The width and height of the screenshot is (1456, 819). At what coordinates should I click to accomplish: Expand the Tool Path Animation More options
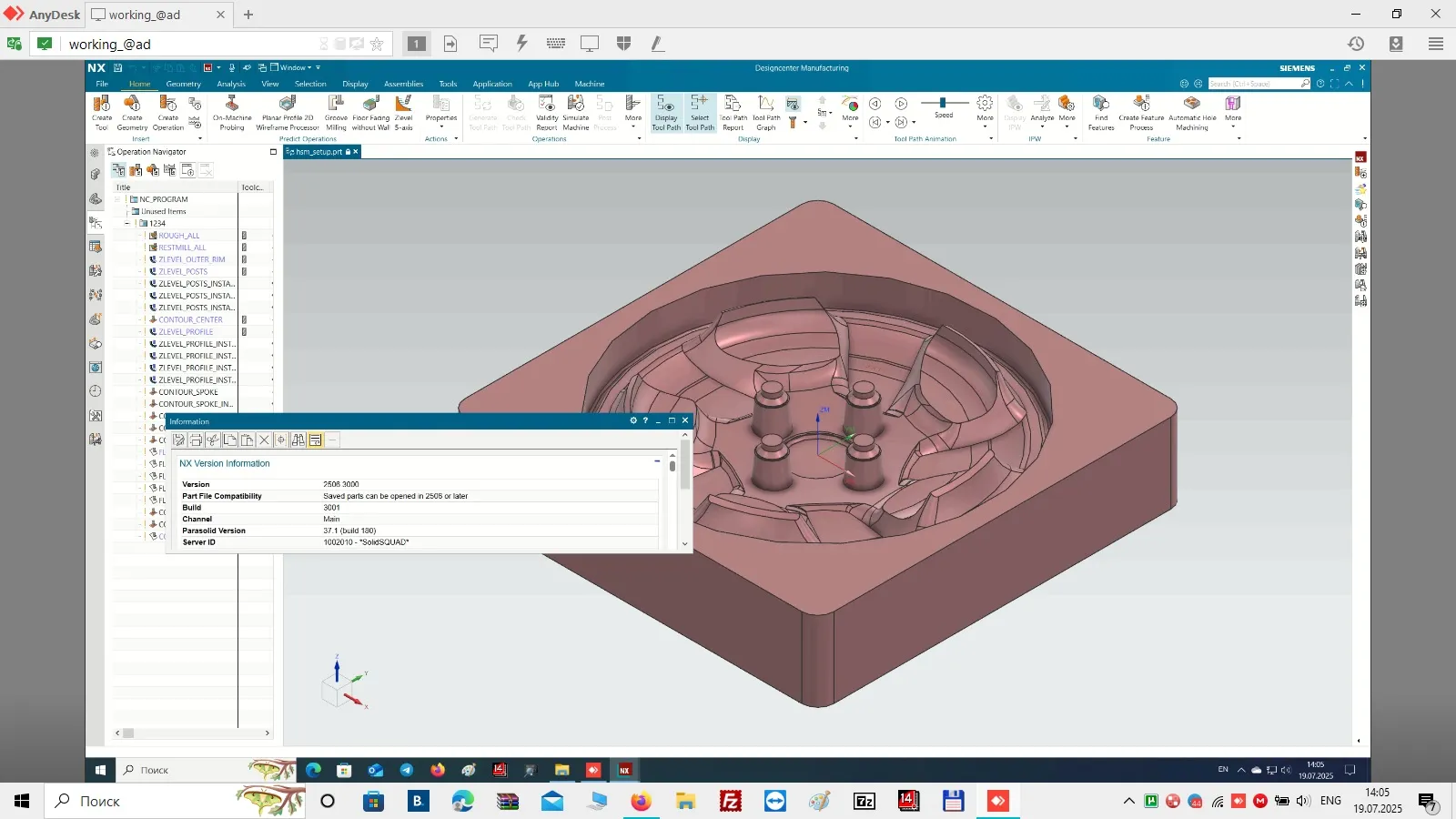coord(985,113)
